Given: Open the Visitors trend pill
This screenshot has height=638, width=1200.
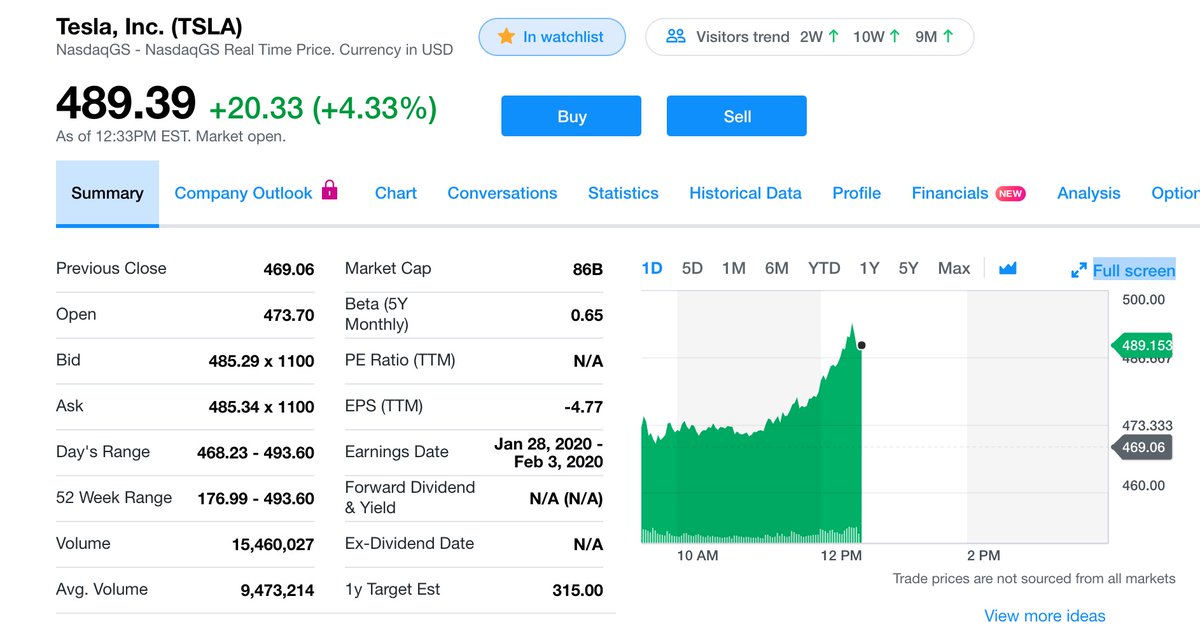Looking at the screenshot, I should 810,37.
